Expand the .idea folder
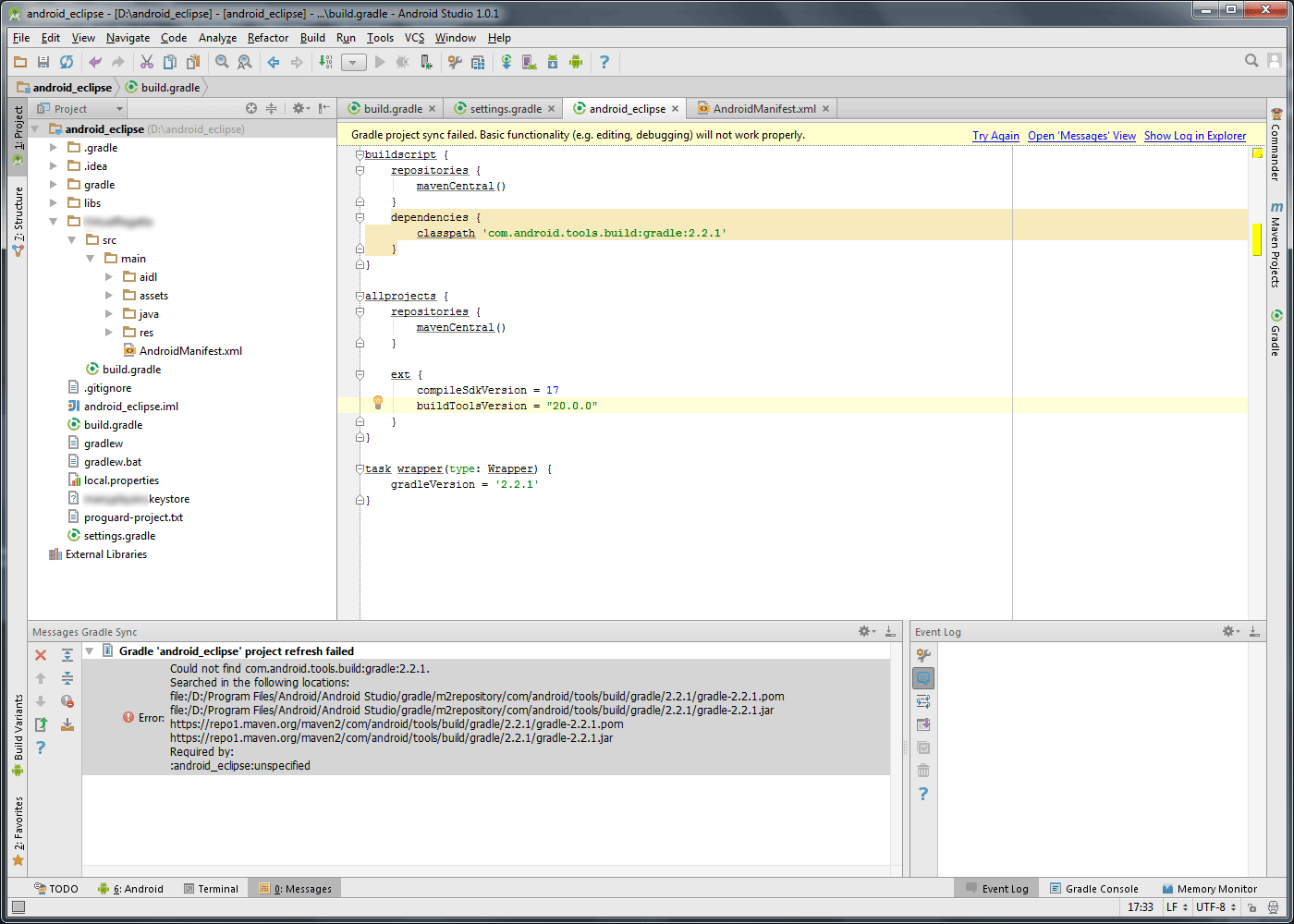The image size is (1294, 924). pyautogui.click(x=54, y=166)
